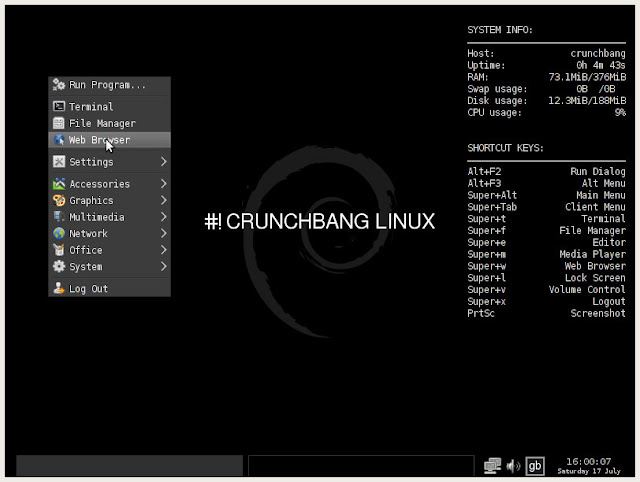640x482 pixels.
Task: Click the outlined empty taskbar area
Action: pos(361,466)
